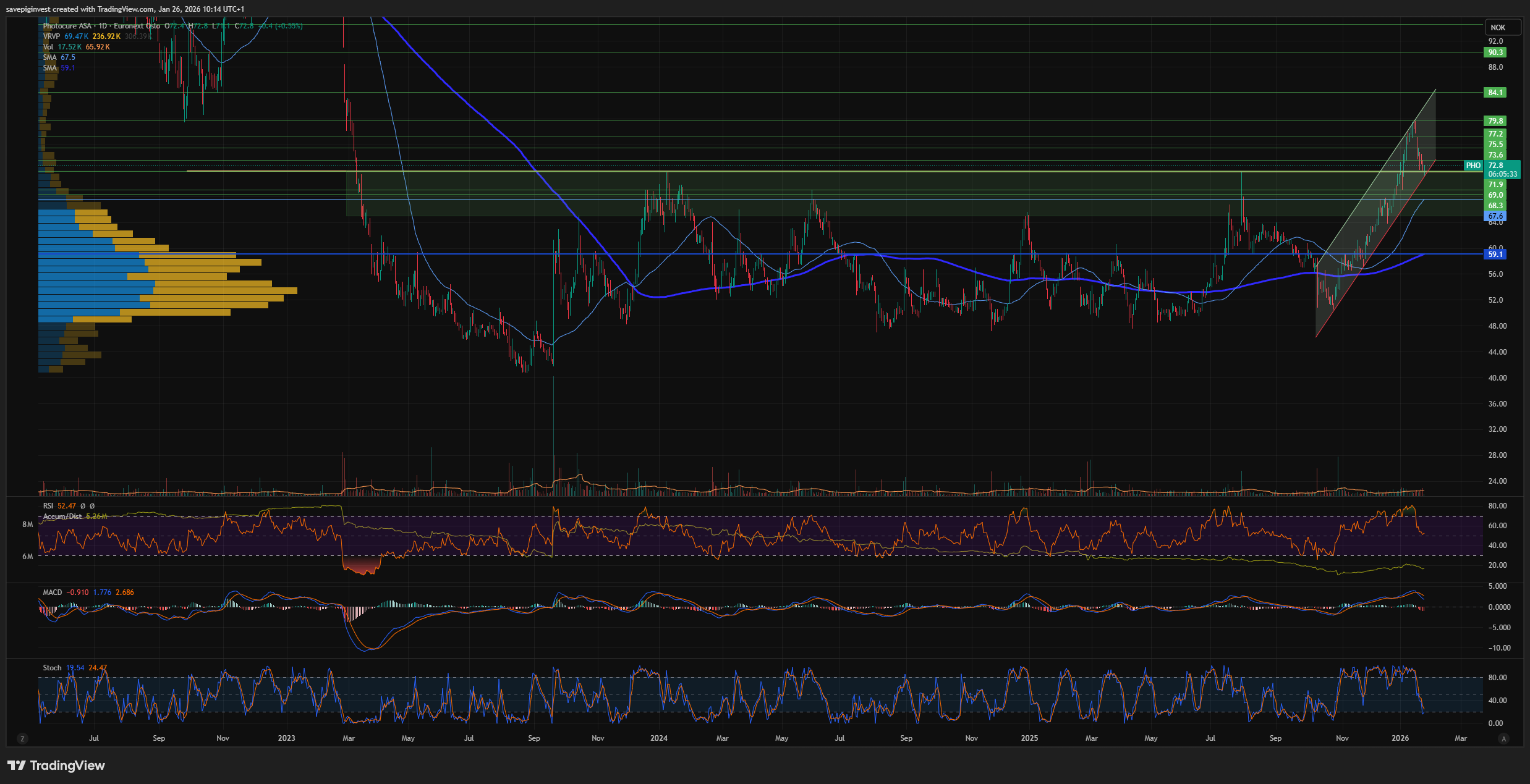The image size is (1530, 784).
Task: Select the VRVP indicator legend
Action: click(x=51, y=36)
